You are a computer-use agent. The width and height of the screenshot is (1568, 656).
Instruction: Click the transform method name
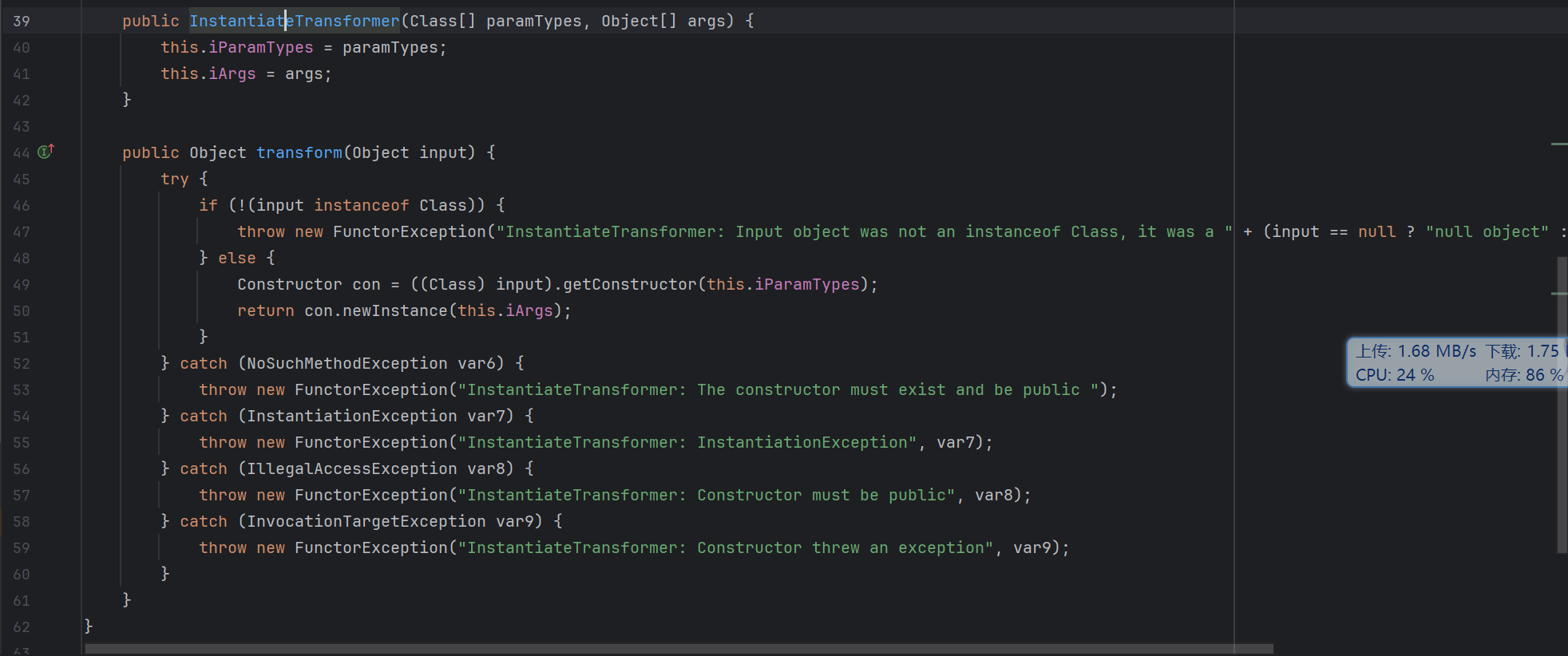tap(299, 152)
